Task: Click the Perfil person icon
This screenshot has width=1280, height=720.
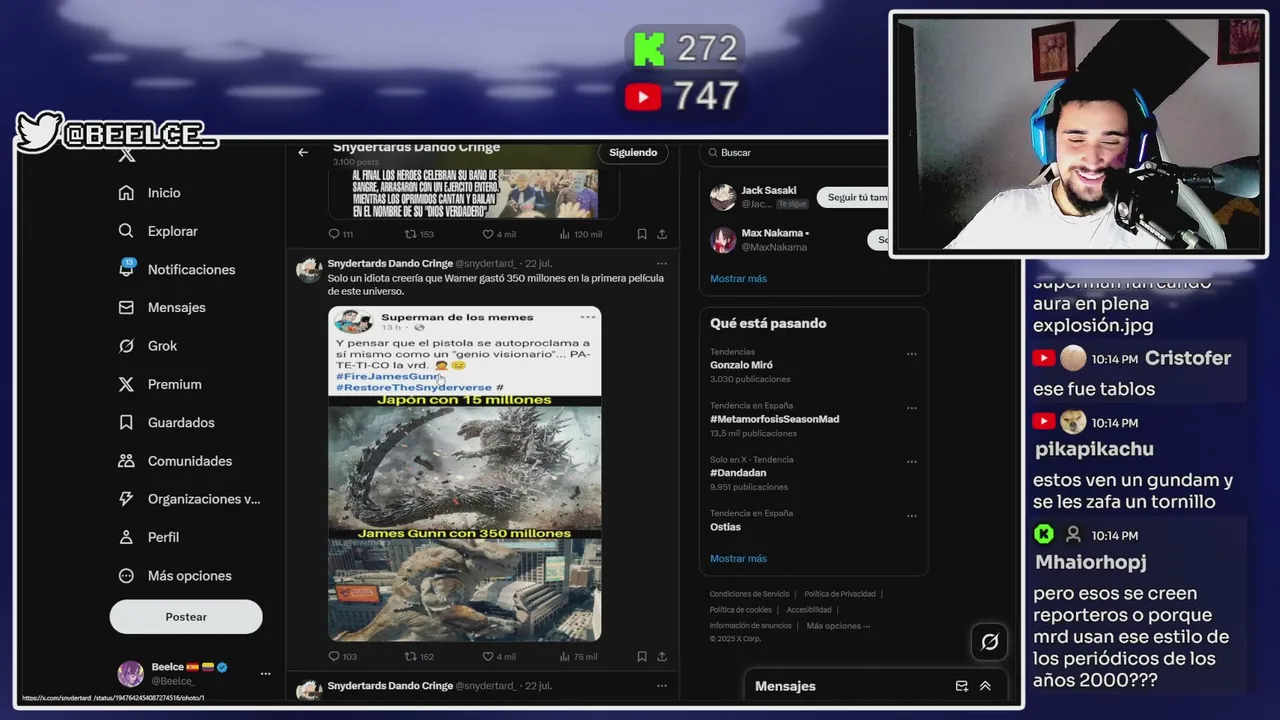Action: tap(126, 537)
